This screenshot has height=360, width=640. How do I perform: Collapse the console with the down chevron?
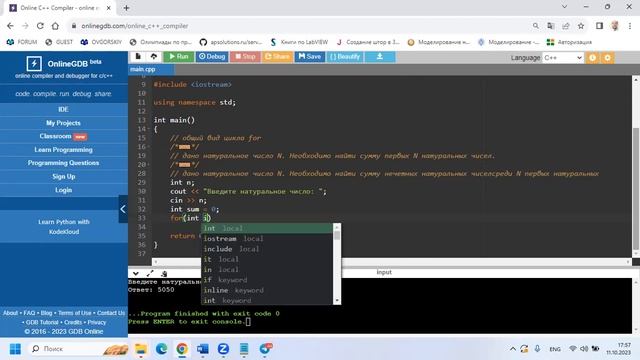136,273
